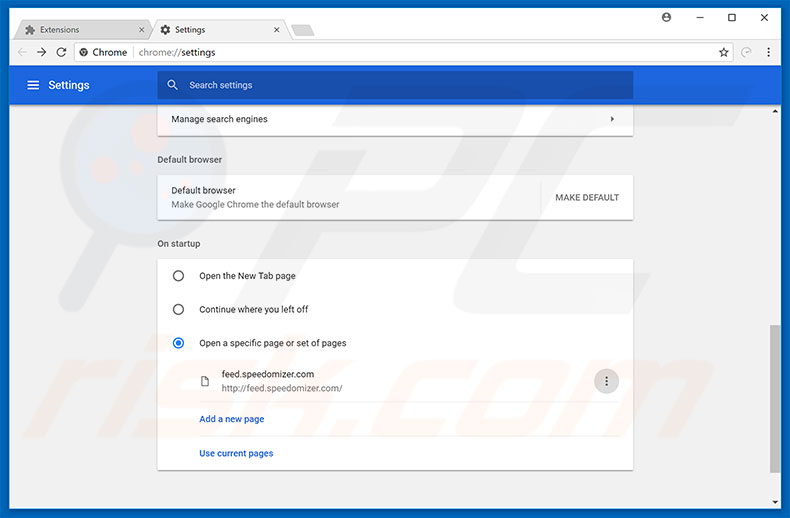This screenshot has width=790, height=518.
Task: Click the Make Default button
Action: 587,197
